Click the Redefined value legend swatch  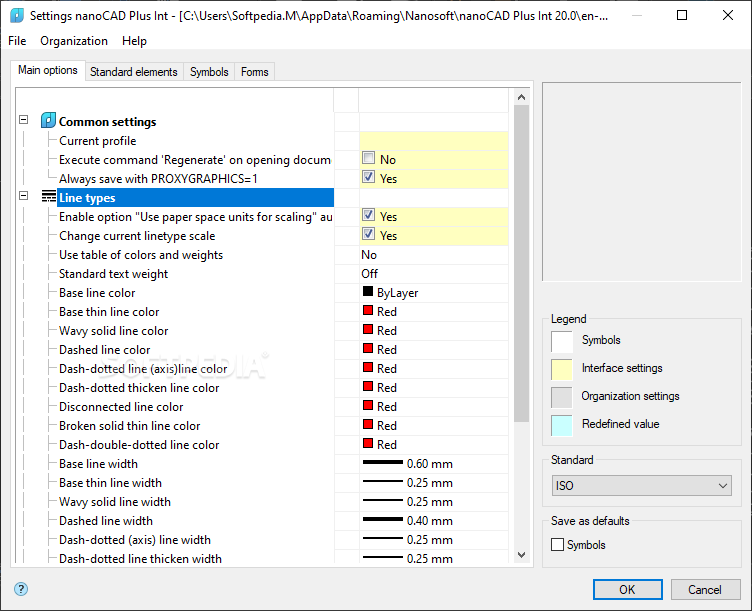coord(562,425)
